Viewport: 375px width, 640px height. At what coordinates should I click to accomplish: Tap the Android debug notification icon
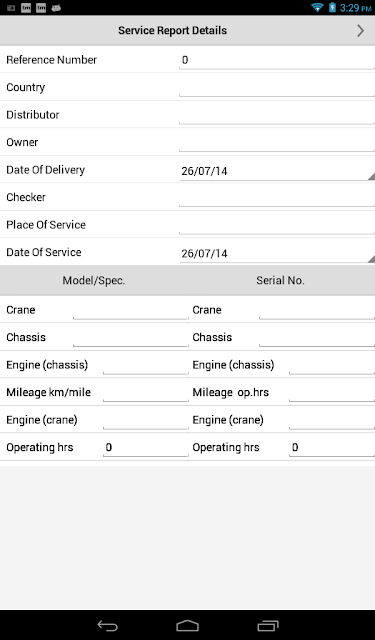click(x=56, y=8)
